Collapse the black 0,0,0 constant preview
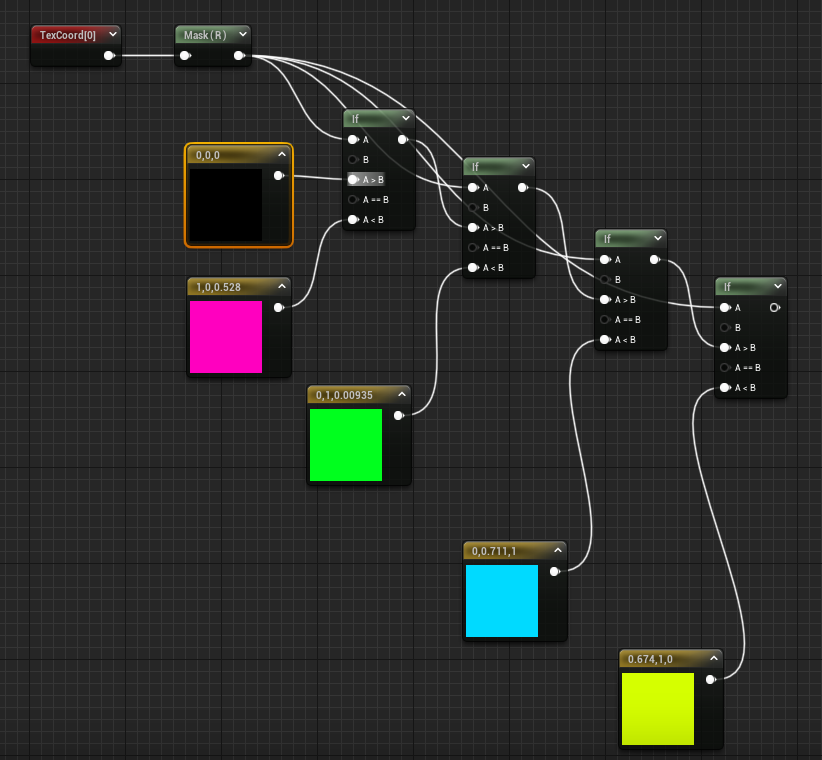 (282, 155)
